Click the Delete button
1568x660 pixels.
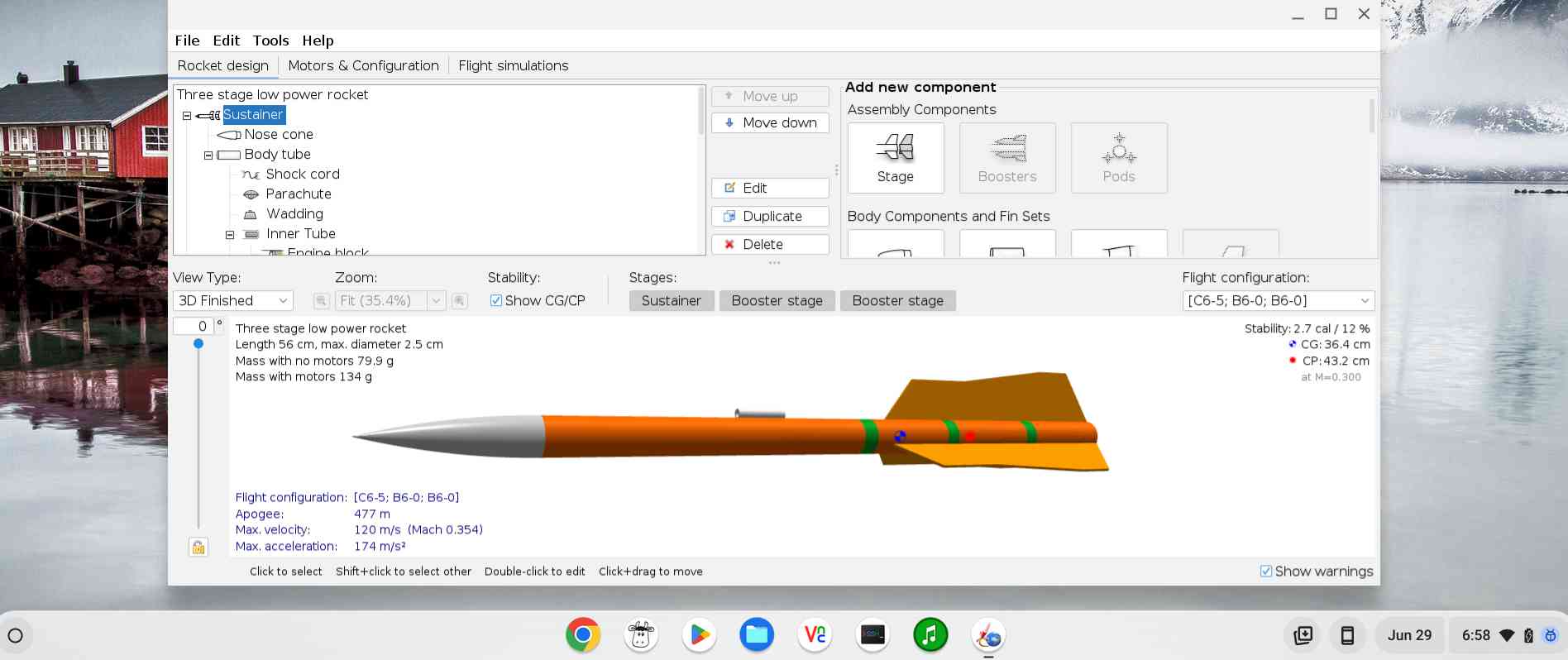770,245
